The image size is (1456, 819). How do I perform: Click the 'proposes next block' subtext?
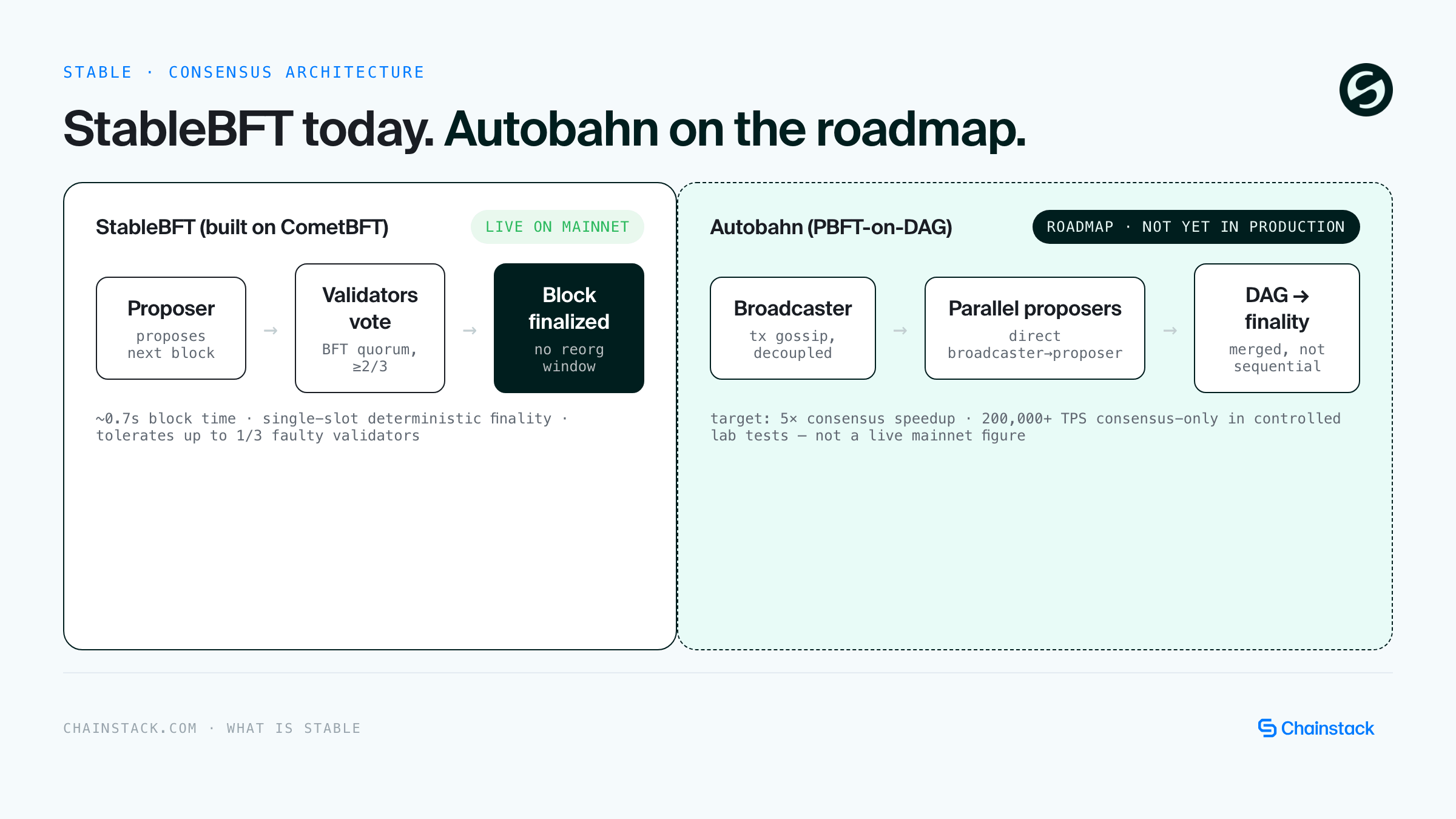coord(171,345)
